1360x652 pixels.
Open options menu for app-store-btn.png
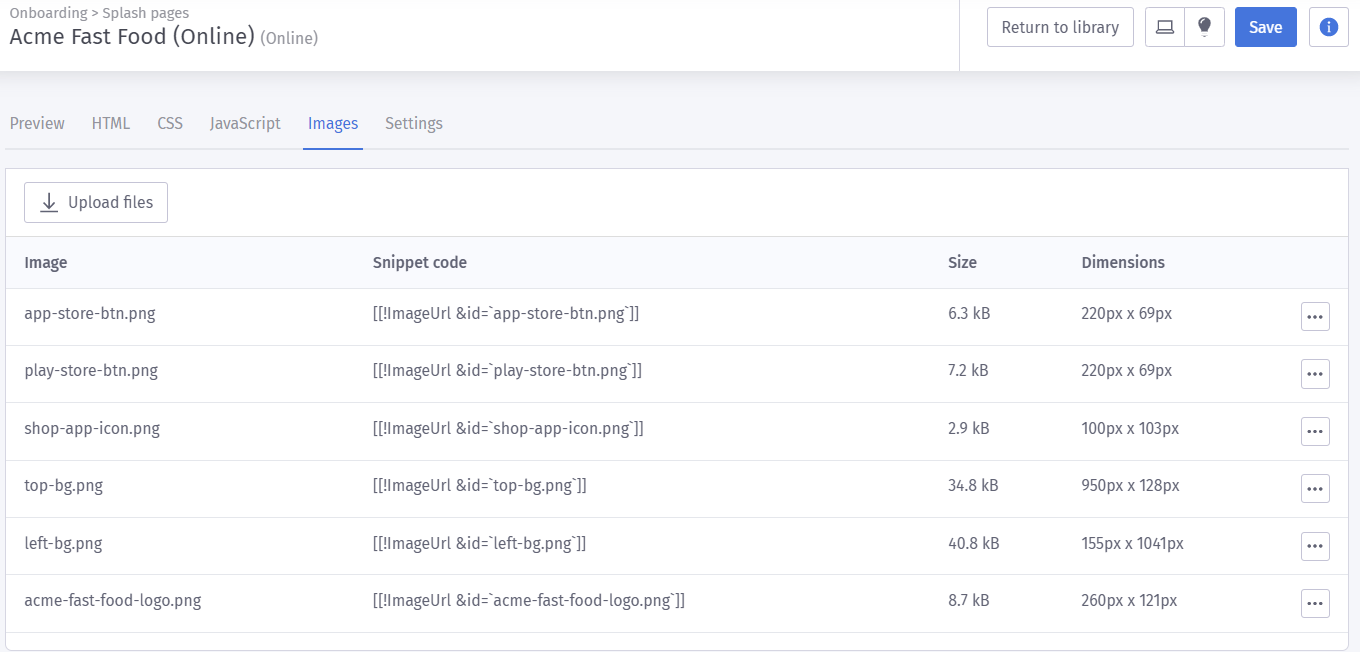[1315, 317]
